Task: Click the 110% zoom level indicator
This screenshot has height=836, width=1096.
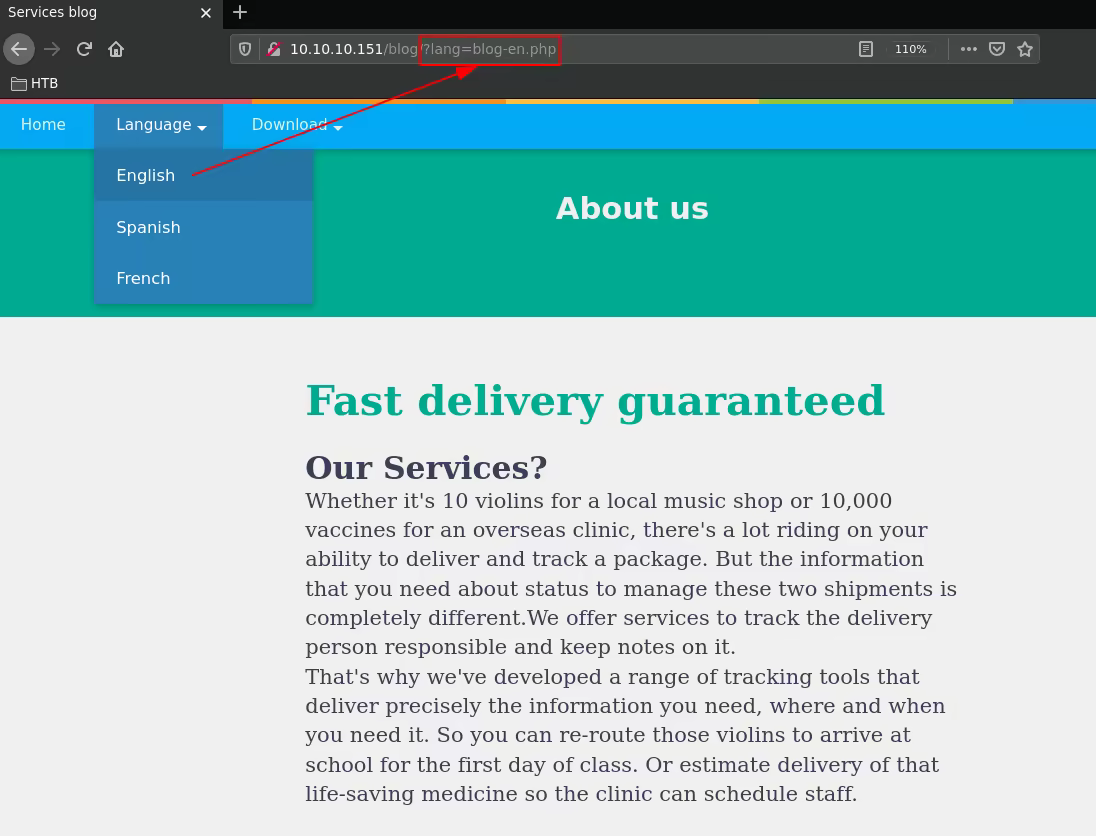Action: 910,49
